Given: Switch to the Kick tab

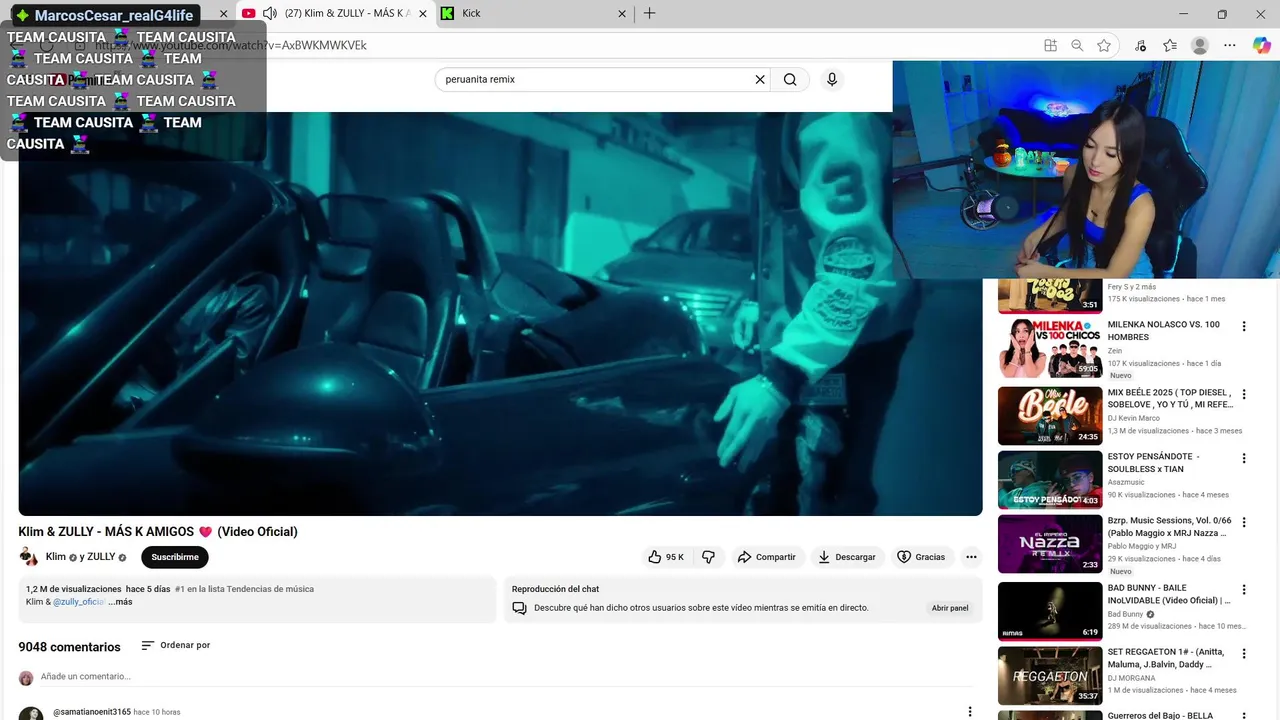Looking at the screenshot, I should point(535,14).
